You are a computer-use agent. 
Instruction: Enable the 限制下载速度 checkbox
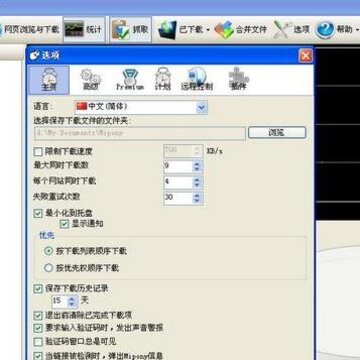39,152
